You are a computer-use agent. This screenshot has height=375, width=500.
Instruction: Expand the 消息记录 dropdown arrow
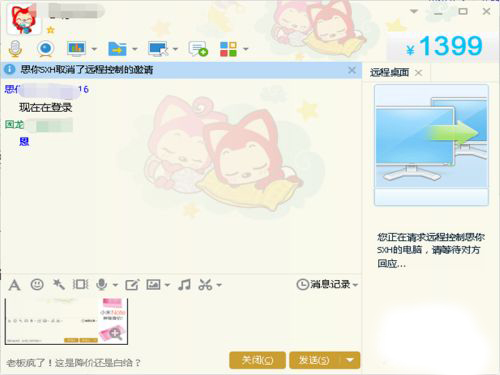click(x=355, y=285)
